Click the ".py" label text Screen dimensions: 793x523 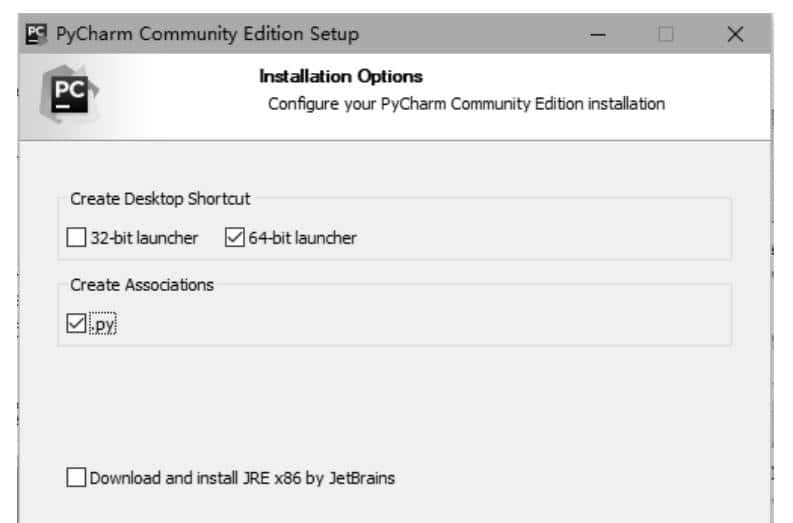coord(105,325)
